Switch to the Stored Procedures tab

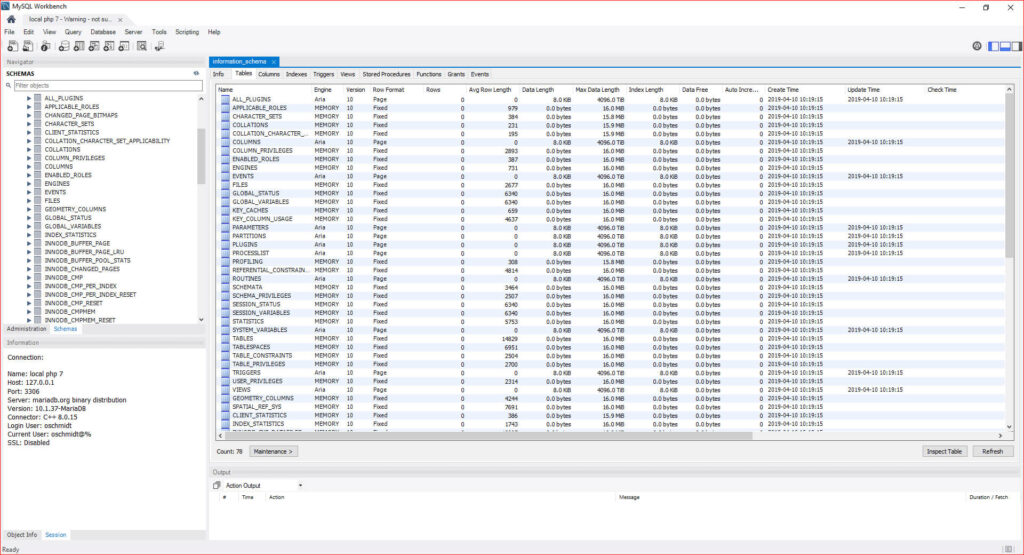click(386, 74)
